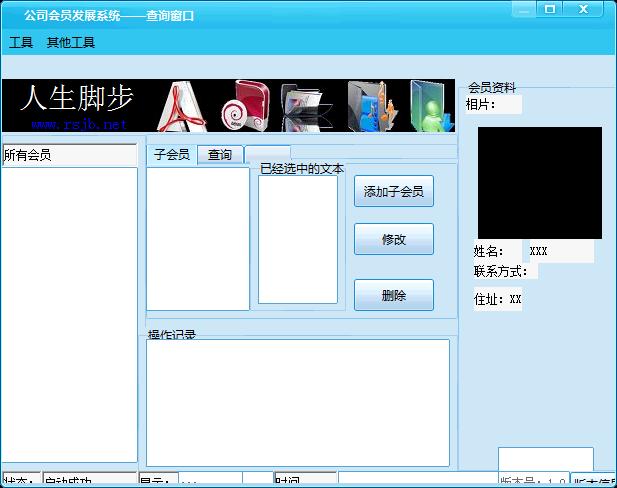Viewport: 617px width, 488px height.
Task: Click inside the all-members list below 所有会员
Action: coord(70,315)
